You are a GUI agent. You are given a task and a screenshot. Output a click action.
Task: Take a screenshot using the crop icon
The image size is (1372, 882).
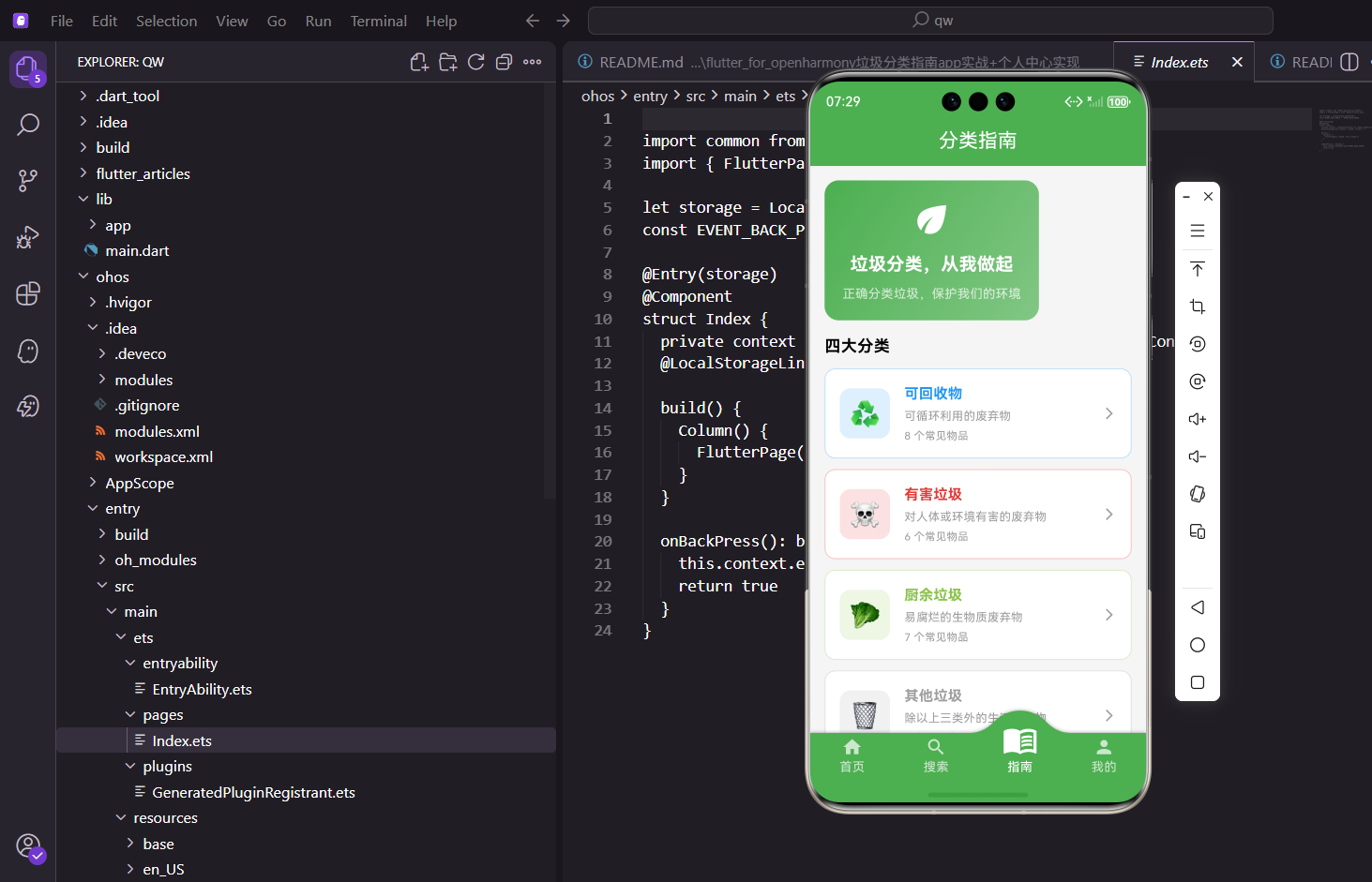coord(1197,306)
